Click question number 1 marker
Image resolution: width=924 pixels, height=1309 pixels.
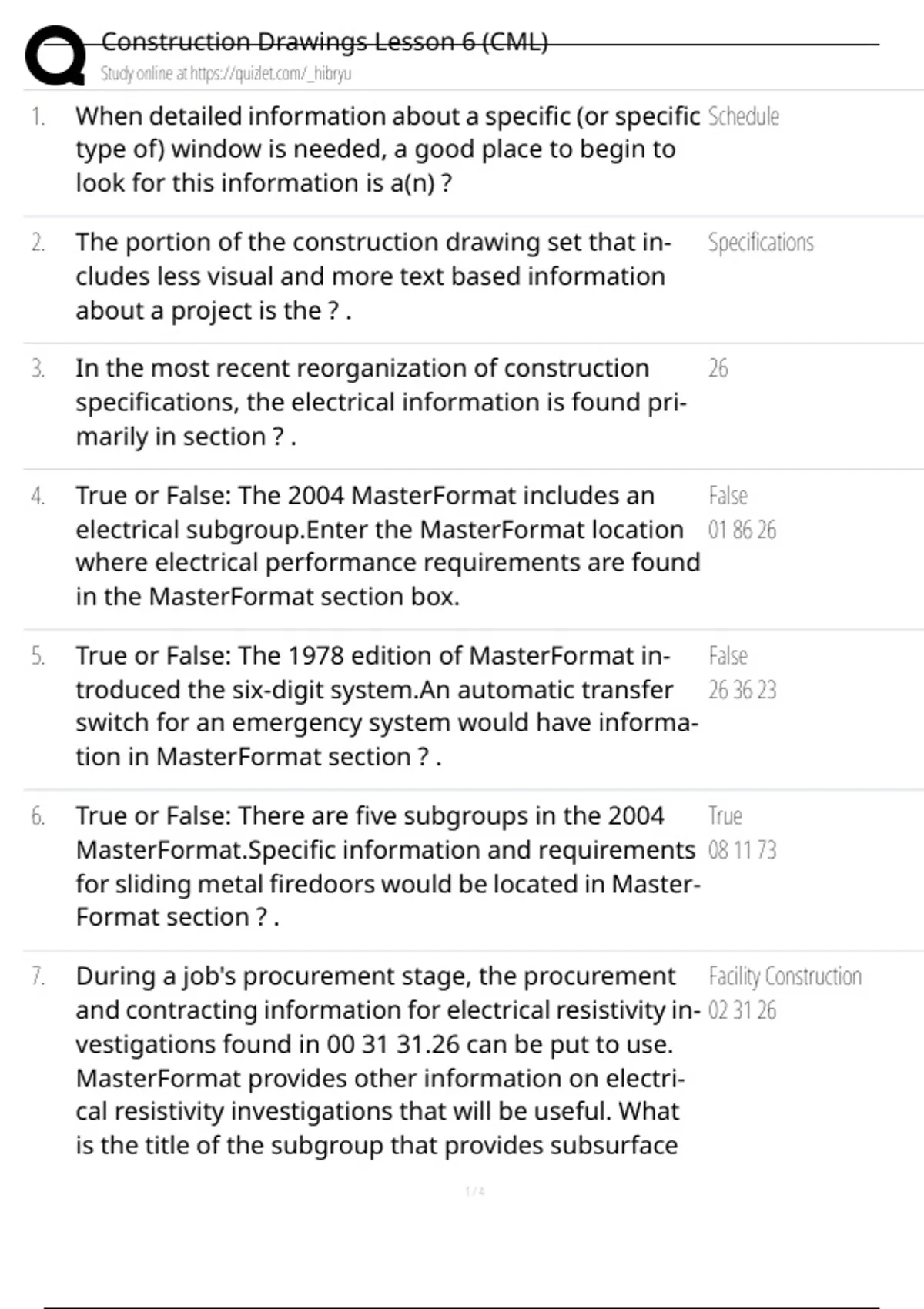38,117
